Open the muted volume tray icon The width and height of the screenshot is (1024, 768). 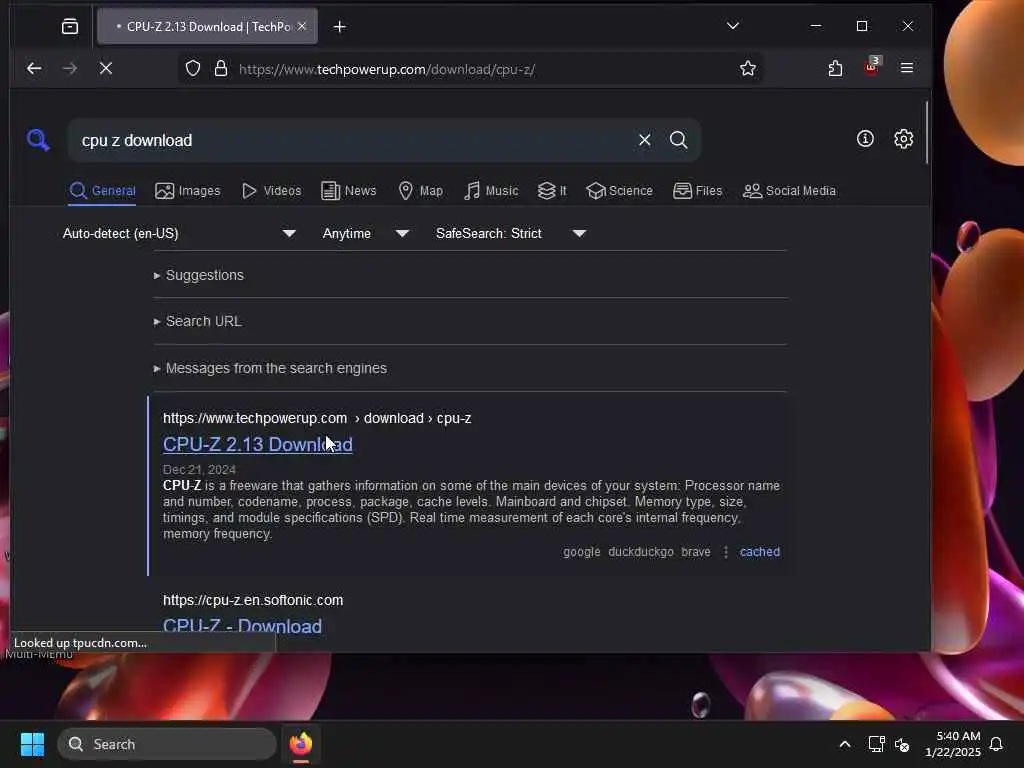pyautogui.click(x=903, y=744)
